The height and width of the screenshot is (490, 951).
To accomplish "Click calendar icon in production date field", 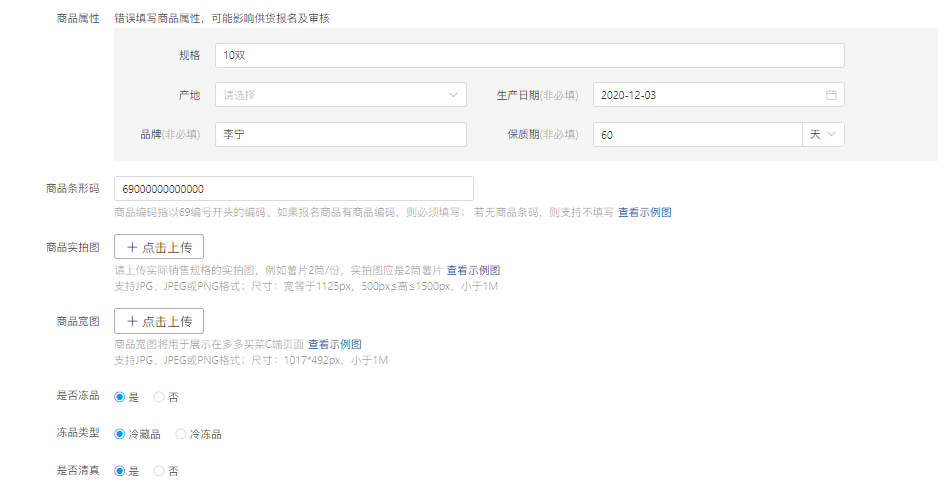I will [x=830, y=95].
